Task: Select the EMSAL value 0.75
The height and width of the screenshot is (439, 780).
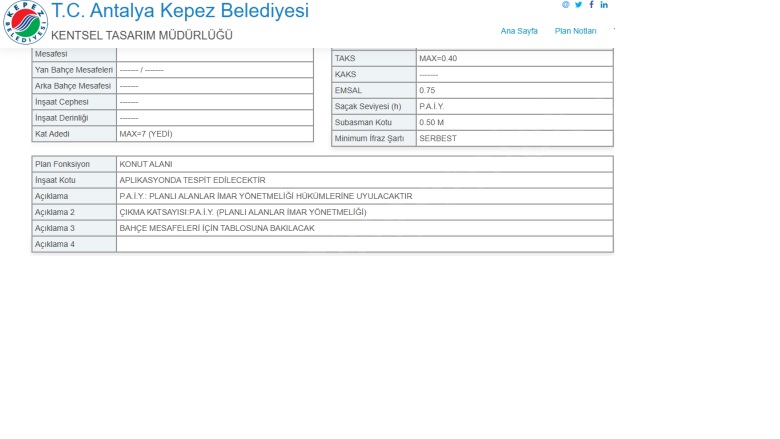Action: click(x=427, y=91)
